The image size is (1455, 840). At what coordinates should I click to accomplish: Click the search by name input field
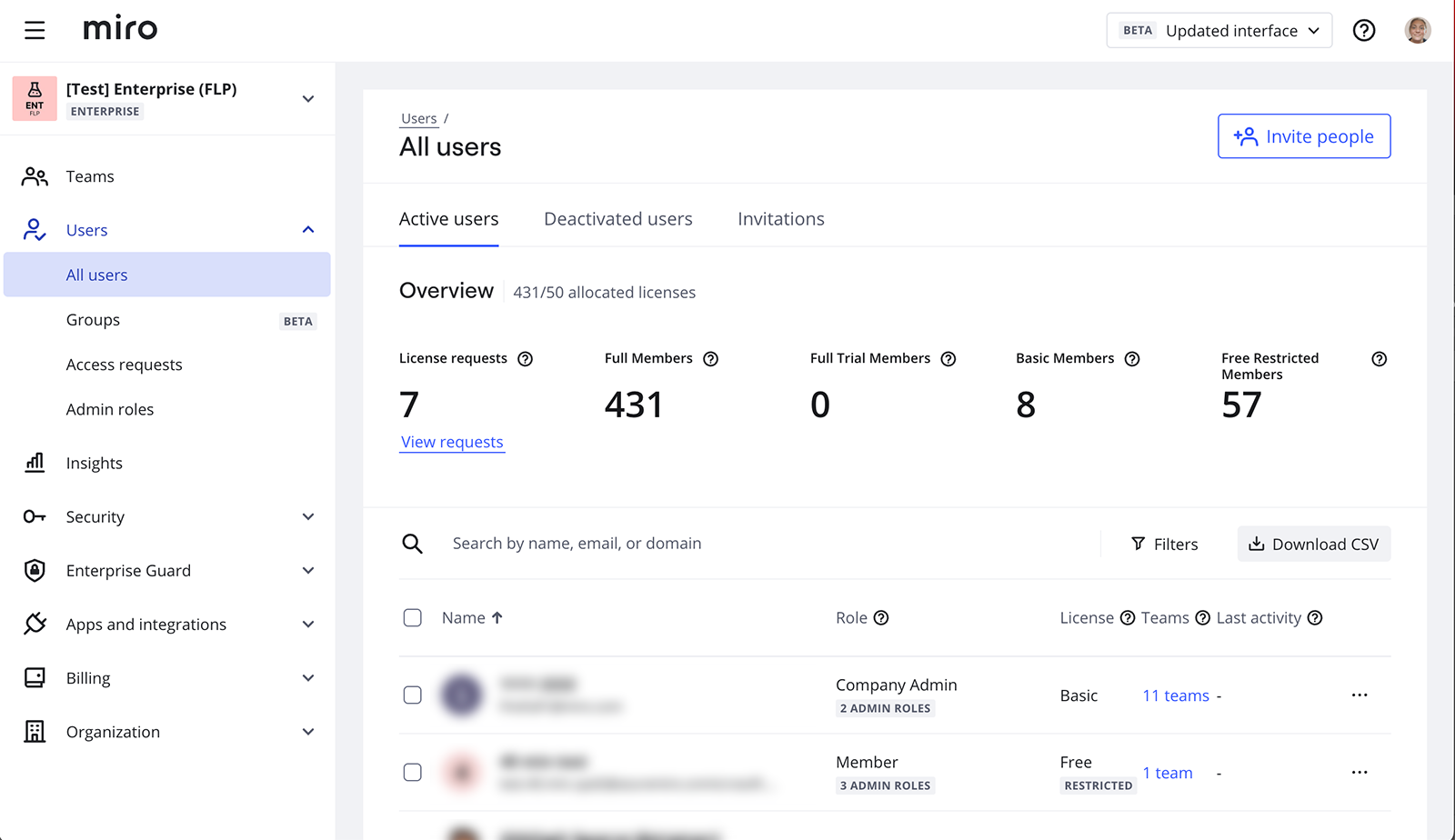(764, 544)
